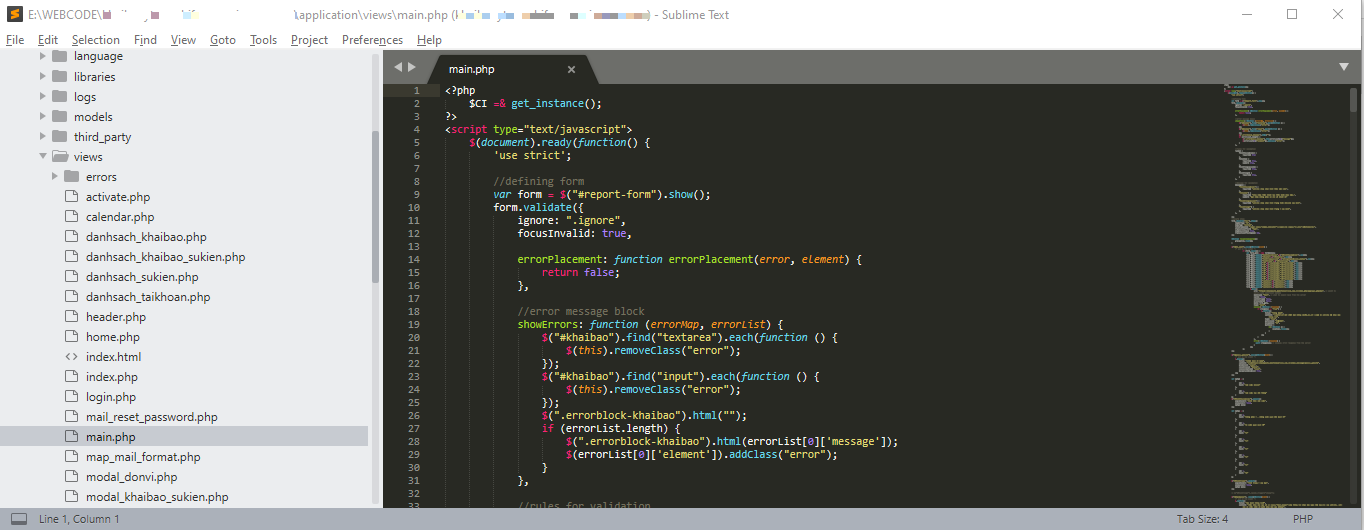Click the models folder icon
Screen dimensions: 1364x530
[58, 116]
